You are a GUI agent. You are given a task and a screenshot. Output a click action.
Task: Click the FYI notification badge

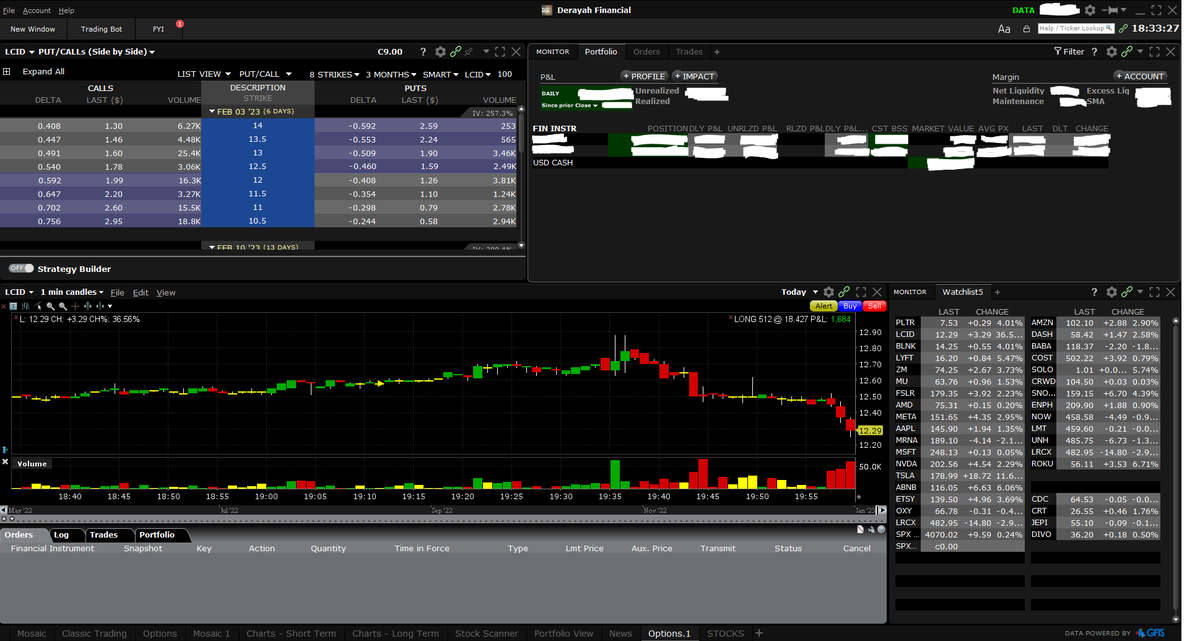[x=179, y=23]
